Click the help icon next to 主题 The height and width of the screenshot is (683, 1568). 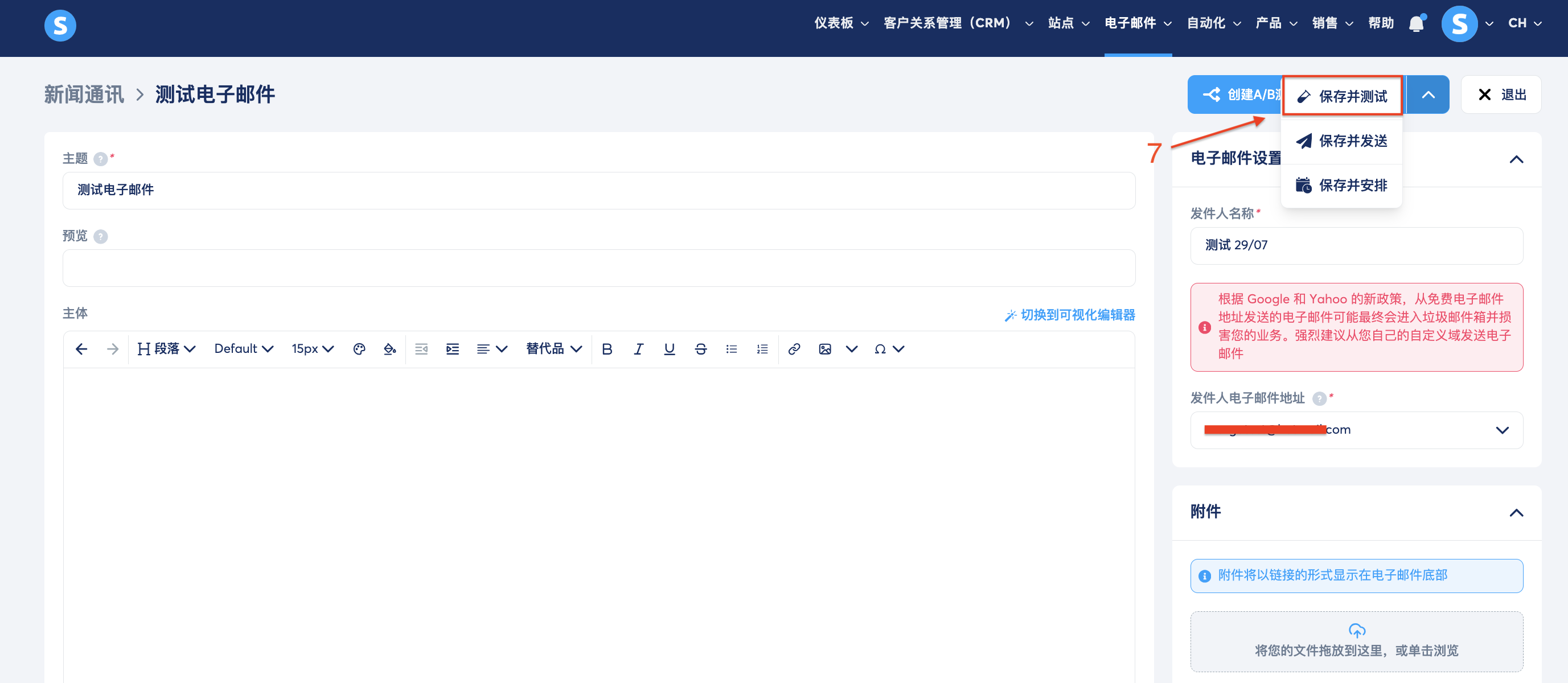pos(100,159)
